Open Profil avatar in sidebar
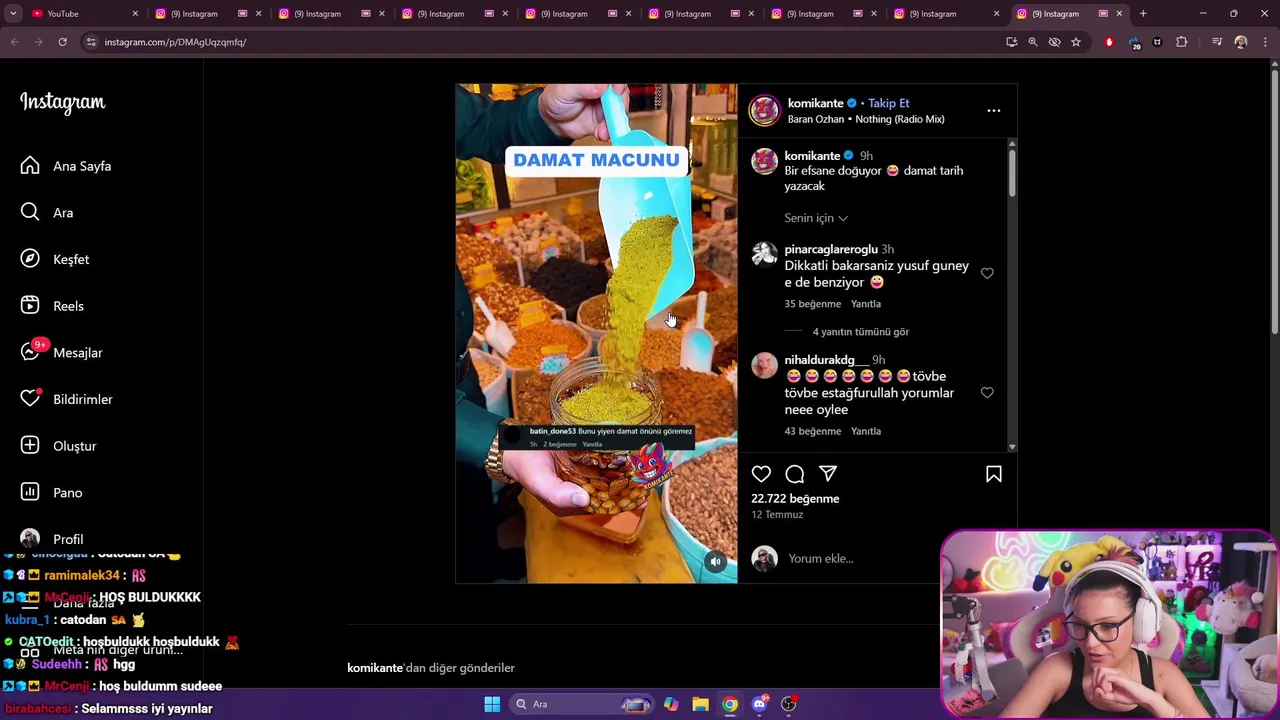The width and height of the screenshot is (1280, 720). [x=30, y=539]
